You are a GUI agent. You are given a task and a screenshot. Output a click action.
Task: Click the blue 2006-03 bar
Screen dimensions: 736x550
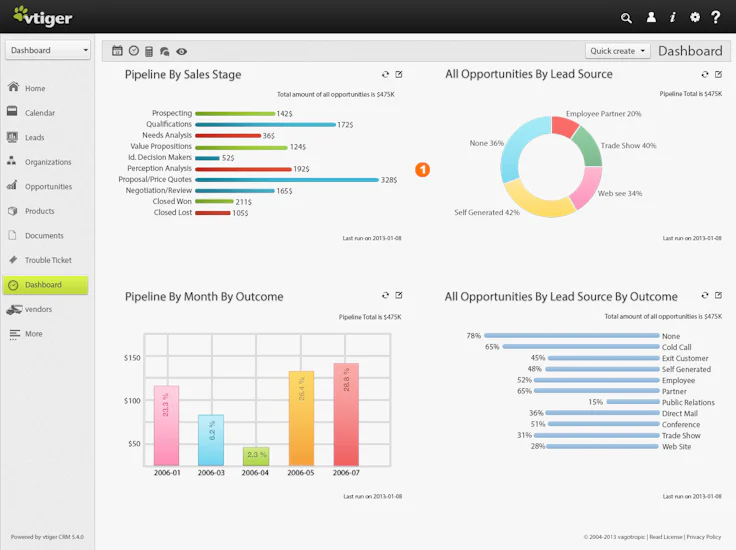coord(211,440)
